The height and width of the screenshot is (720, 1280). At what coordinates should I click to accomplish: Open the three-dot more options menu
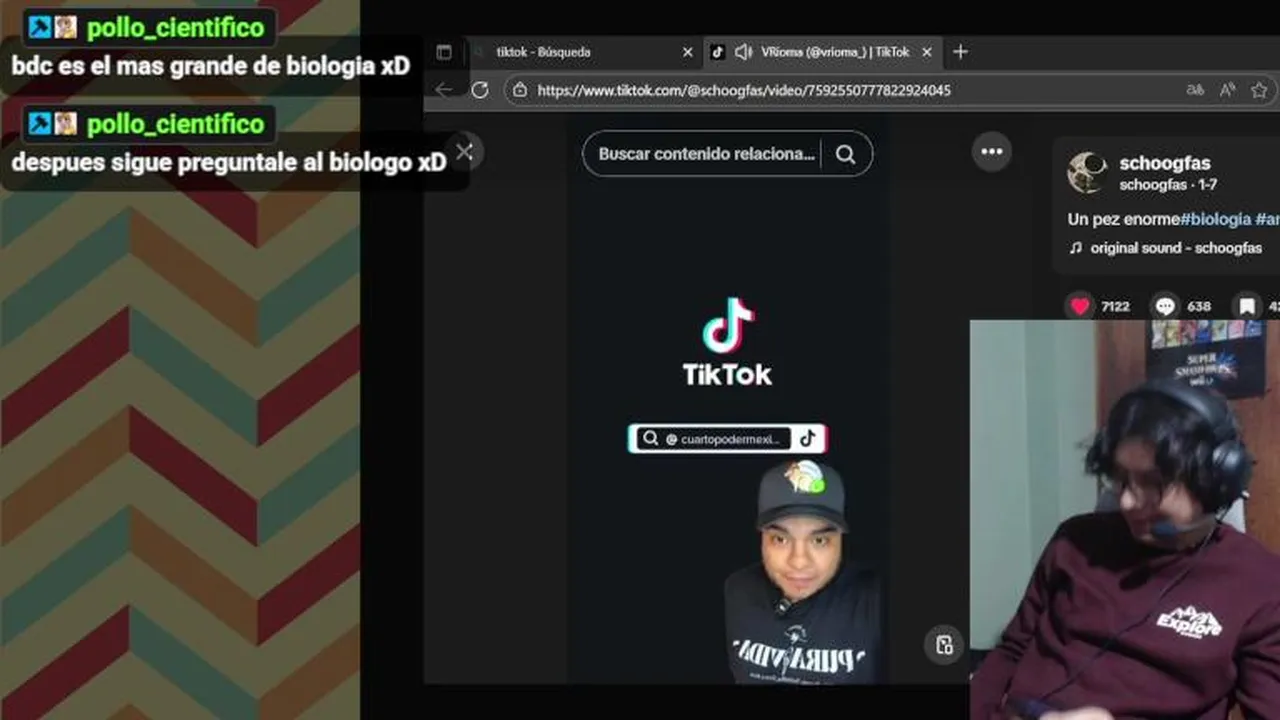click(992, 152)
